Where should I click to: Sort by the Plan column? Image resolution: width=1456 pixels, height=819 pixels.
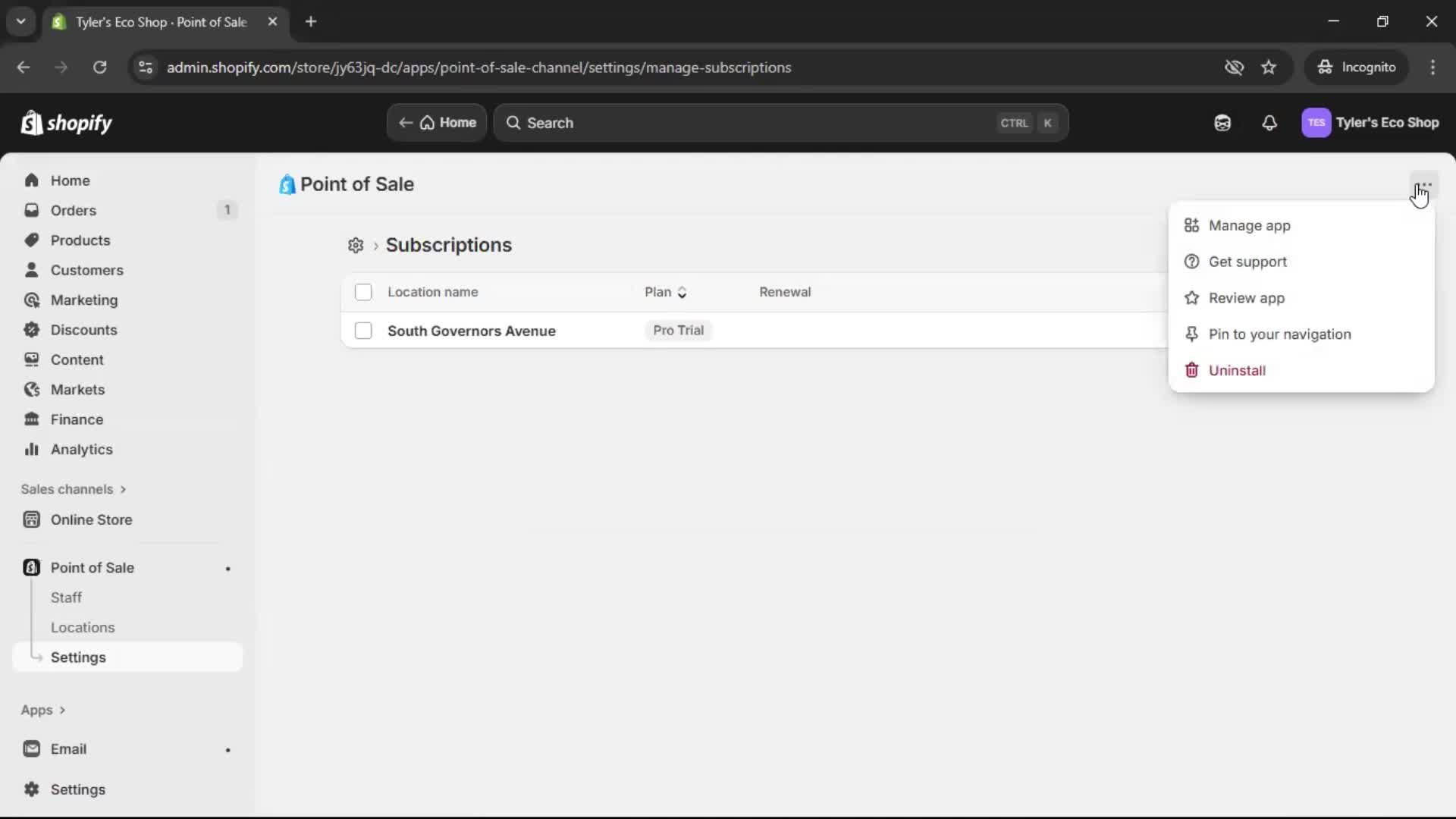tap(665, 292)
